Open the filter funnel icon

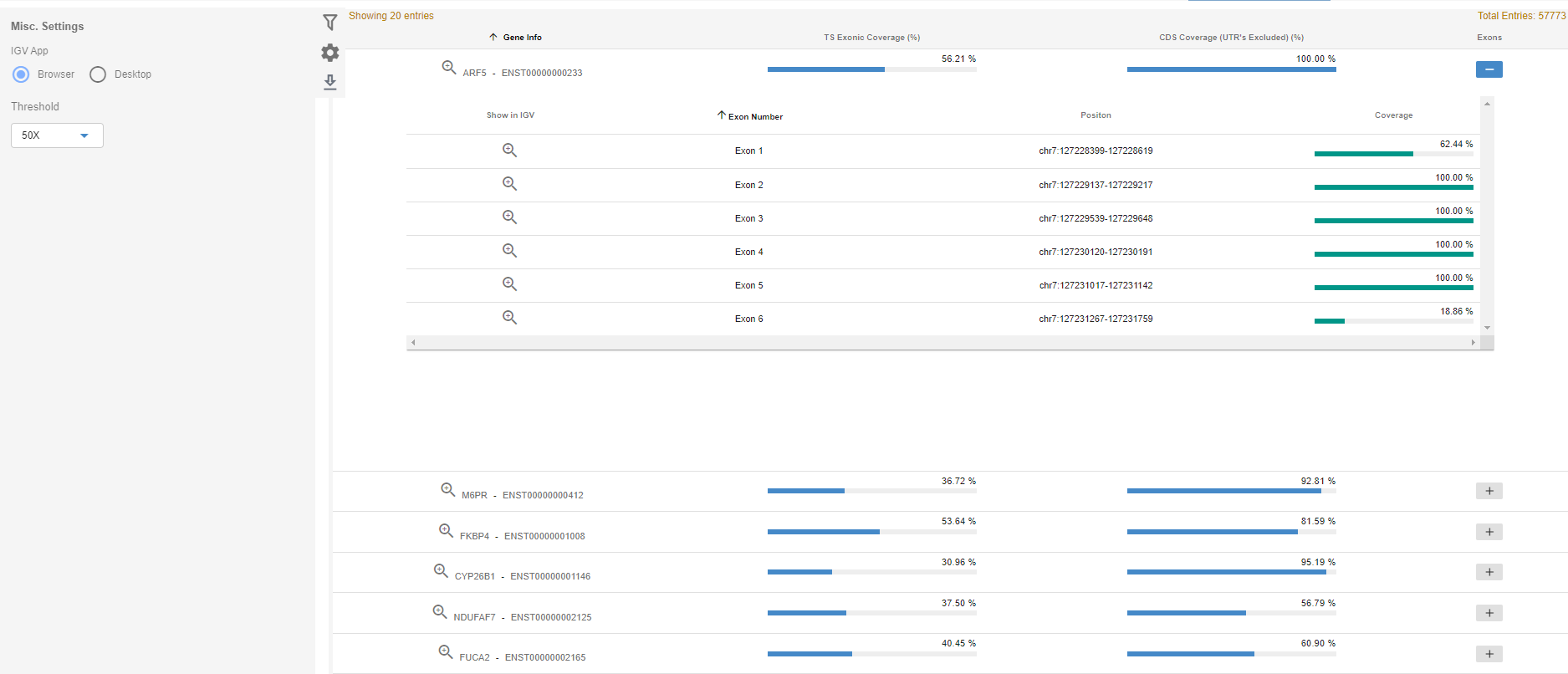tap(330, 23)
